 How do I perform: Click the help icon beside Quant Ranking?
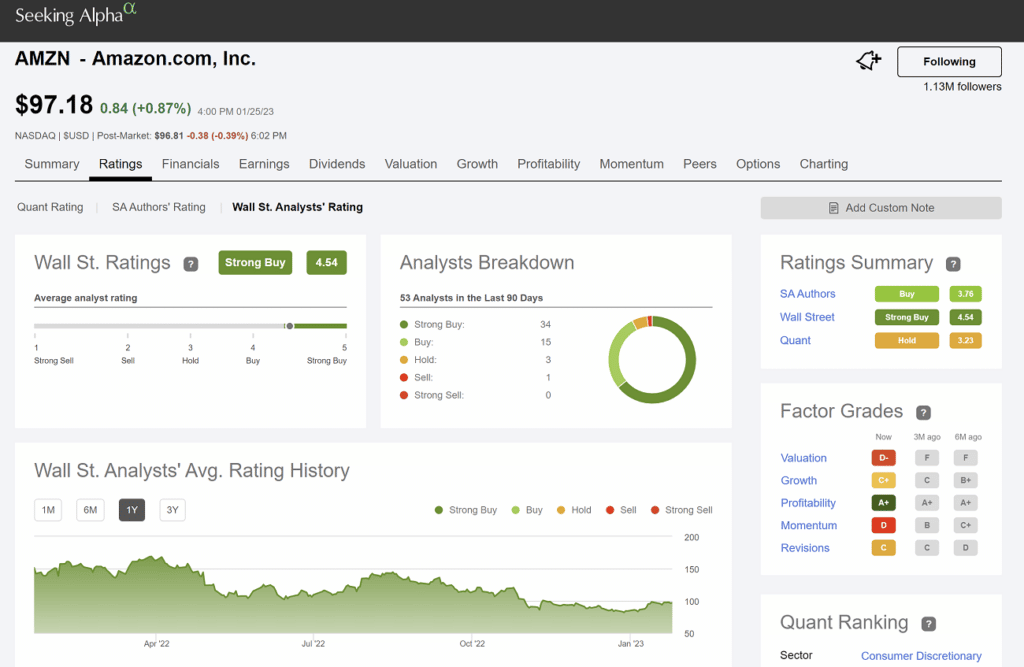(x=928, y=624)
